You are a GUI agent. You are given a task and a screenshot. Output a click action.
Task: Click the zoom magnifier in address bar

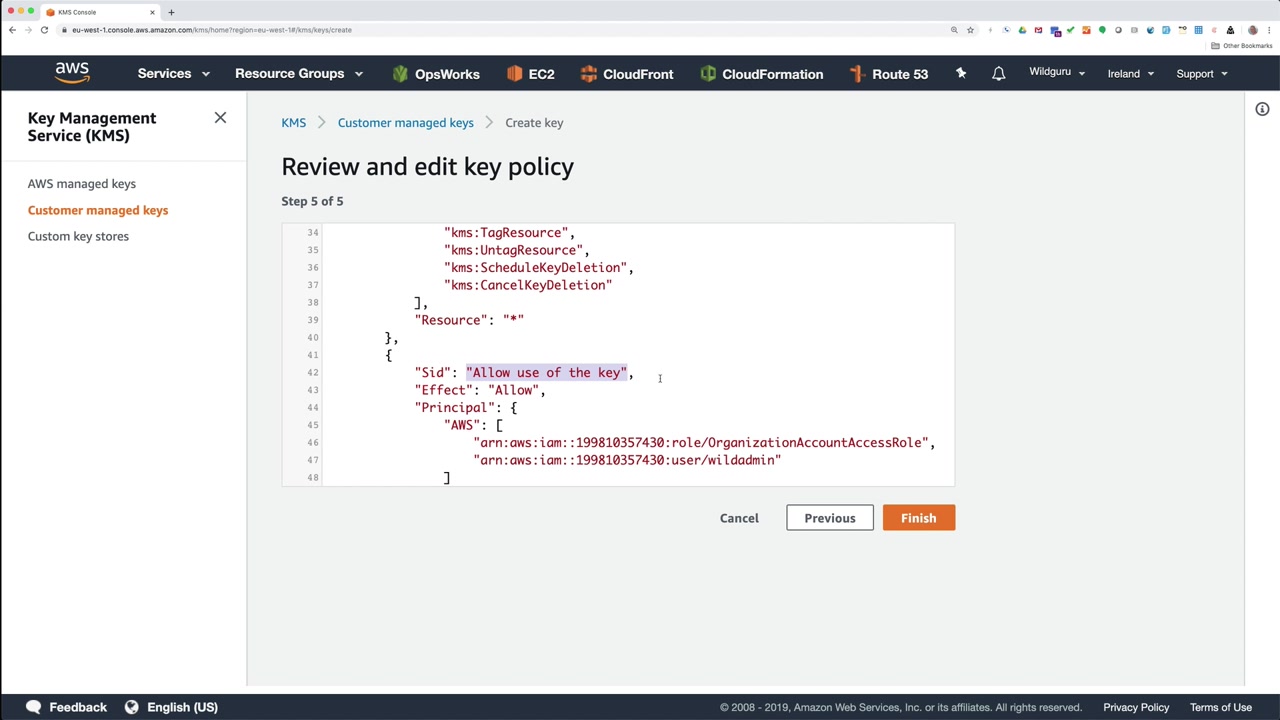954,30
